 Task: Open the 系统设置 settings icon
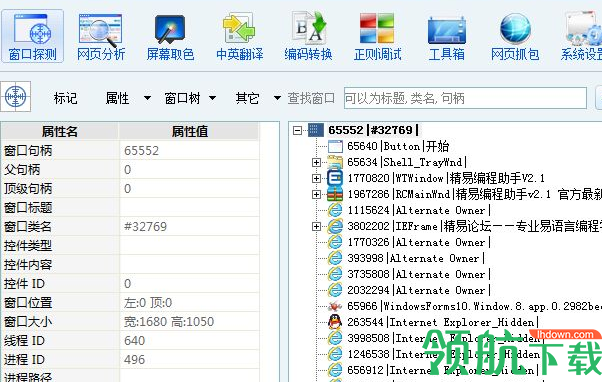582,36
